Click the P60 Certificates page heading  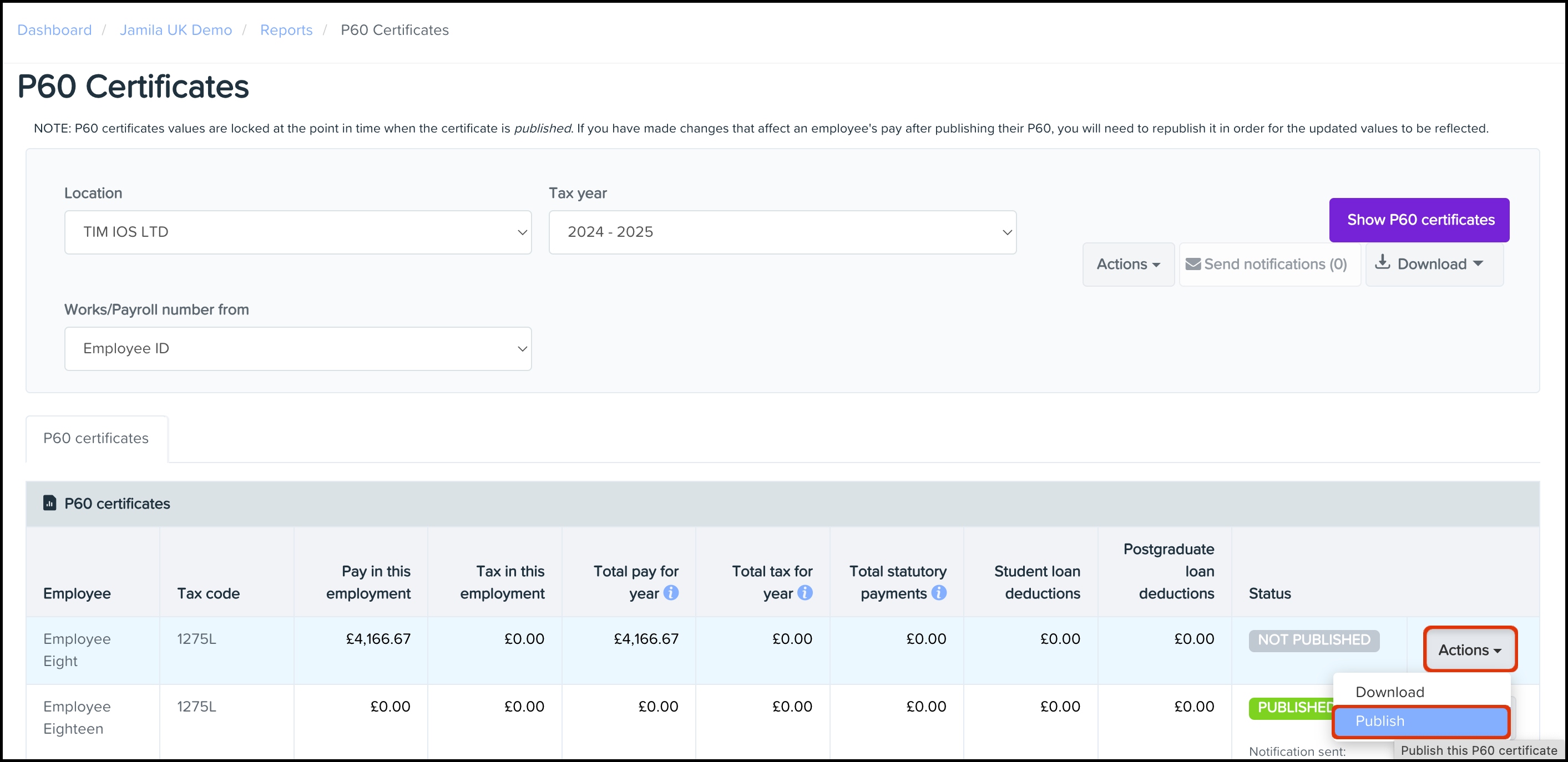tap(133, 87)
